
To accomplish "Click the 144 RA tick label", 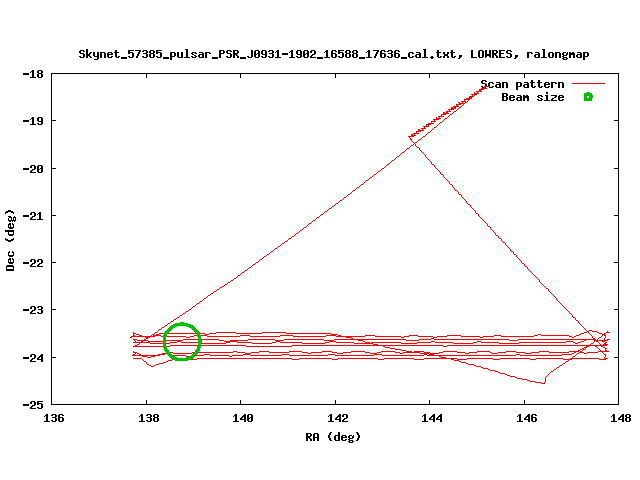I will point(432,418).
